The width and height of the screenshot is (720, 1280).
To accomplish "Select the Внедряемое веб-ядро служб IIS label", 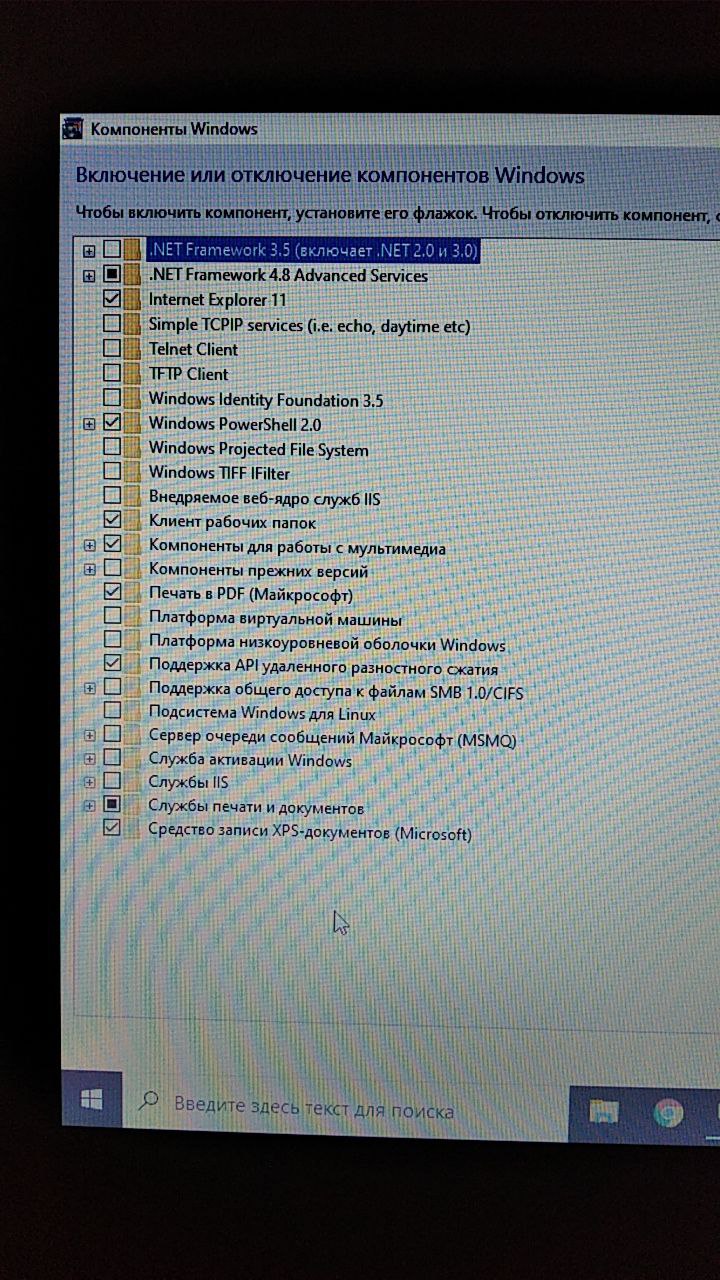I will tap(264, 498).
